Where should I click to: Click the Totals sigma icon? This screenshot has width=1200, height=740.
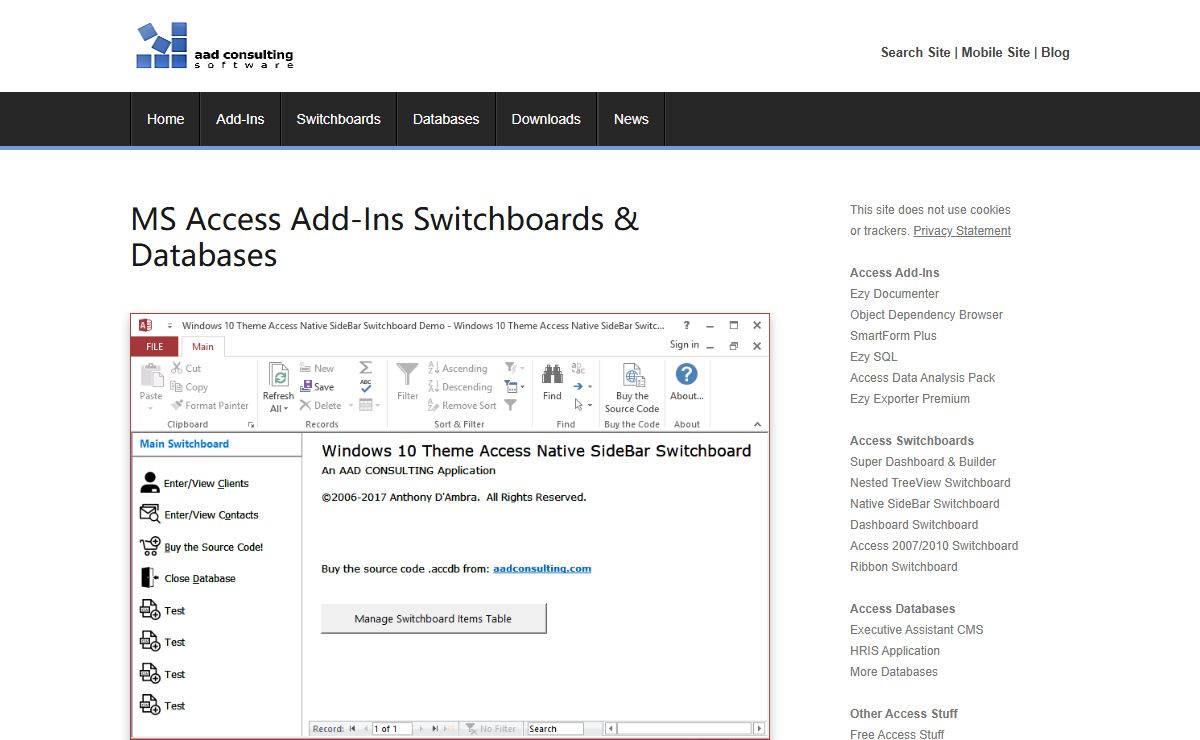(366, 368)
